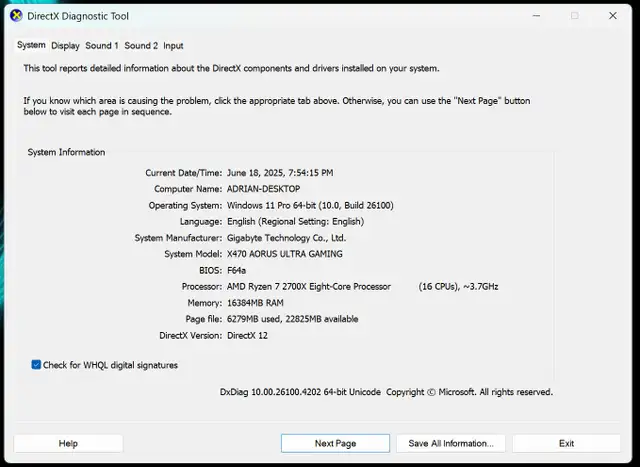The height and width of the screenshot is (467, 640).
Task: Uncheck Check for WHQL digital signatures
Action: click(36, 365)
